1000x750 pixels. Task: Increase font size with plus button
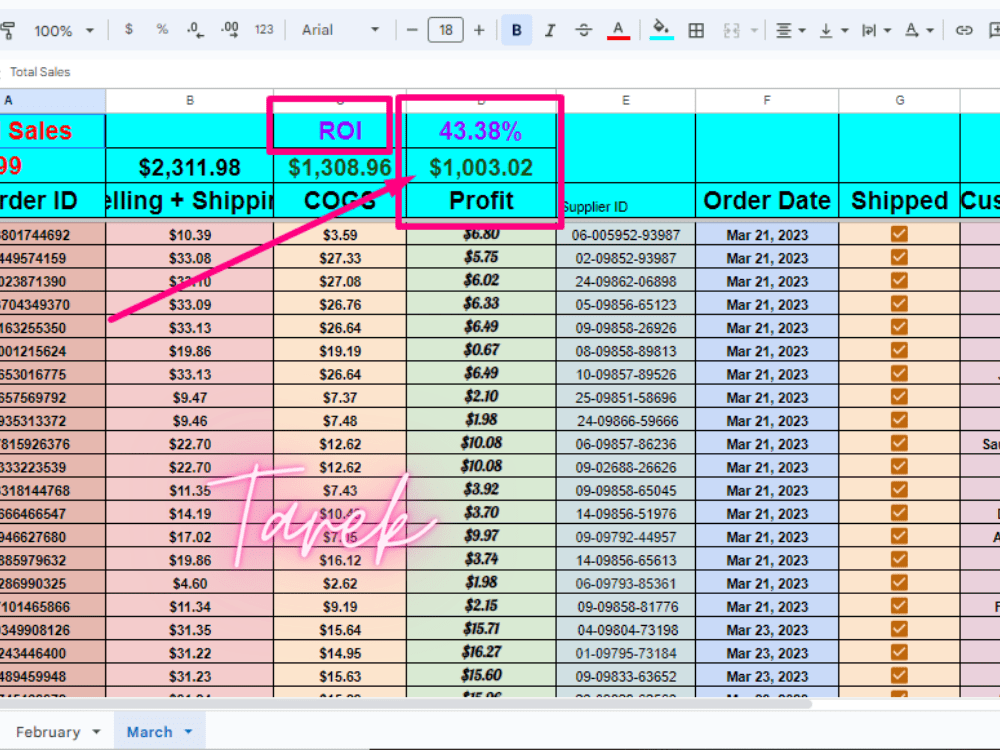click(479, 30)
